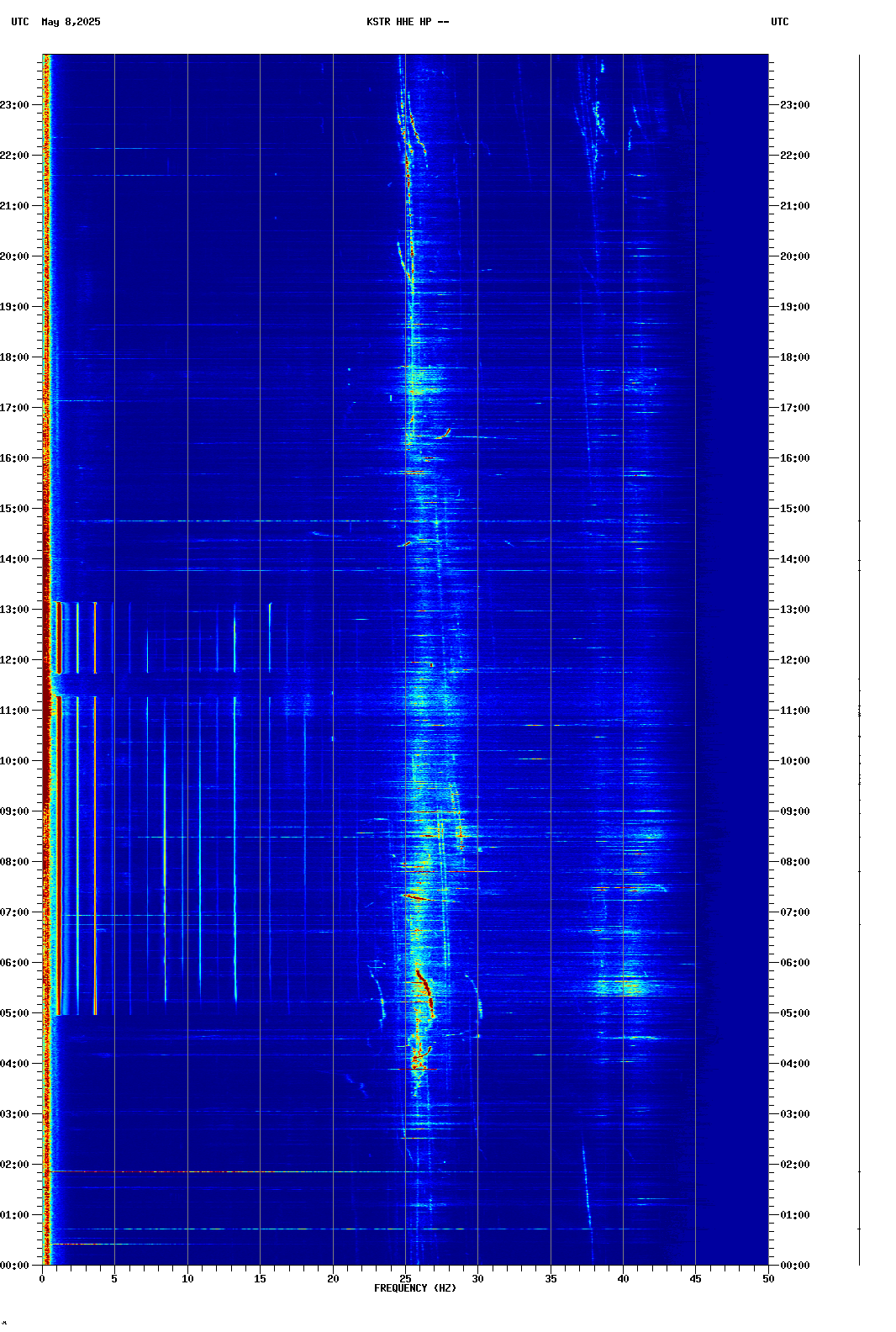Pick "19:00" on the right time axis
The image size is (896, 1332).
click(x=795, y=307)
